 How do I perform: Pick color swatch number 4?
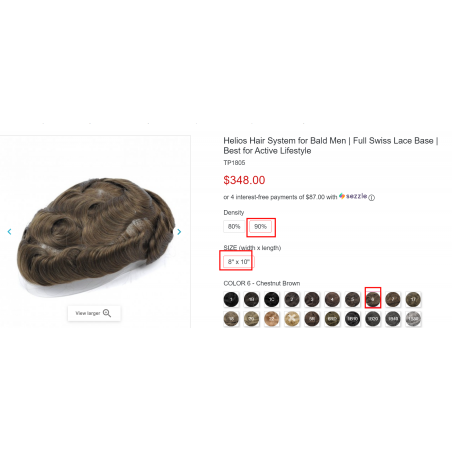click(332, 299)
